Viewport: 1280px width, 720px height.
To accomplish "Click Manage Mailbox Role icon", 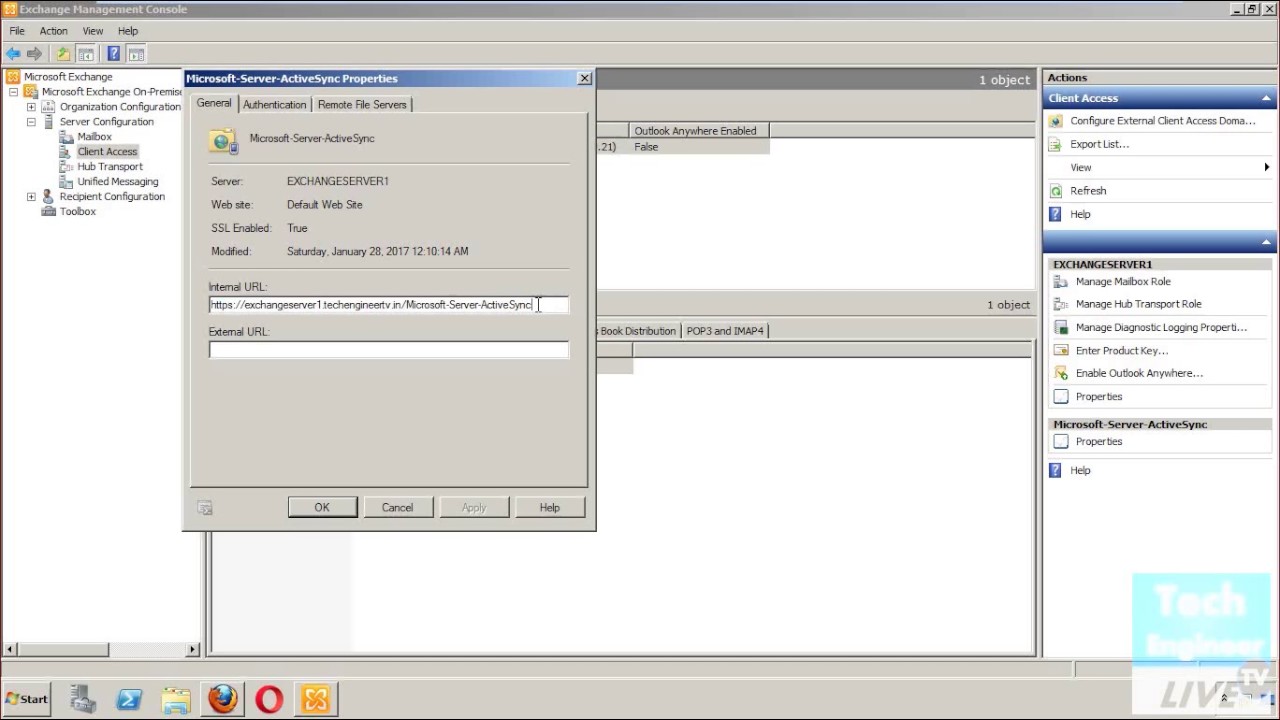I will pos(1061,282).
